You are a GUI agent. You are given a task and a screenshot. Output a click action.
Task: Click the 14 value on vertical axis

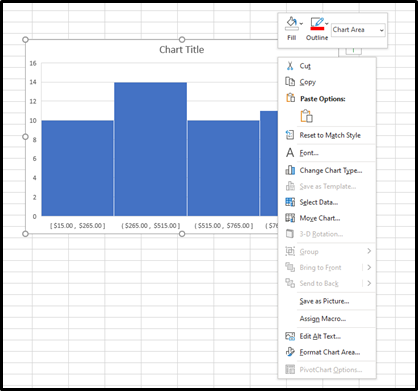tap(33, 82)
